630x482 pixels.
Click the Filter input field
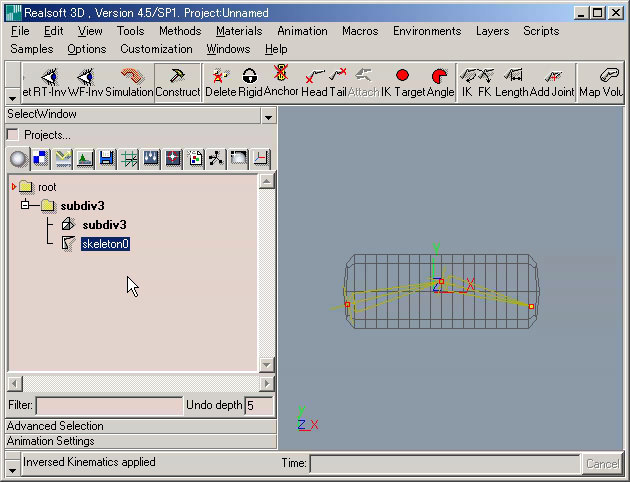109,406
